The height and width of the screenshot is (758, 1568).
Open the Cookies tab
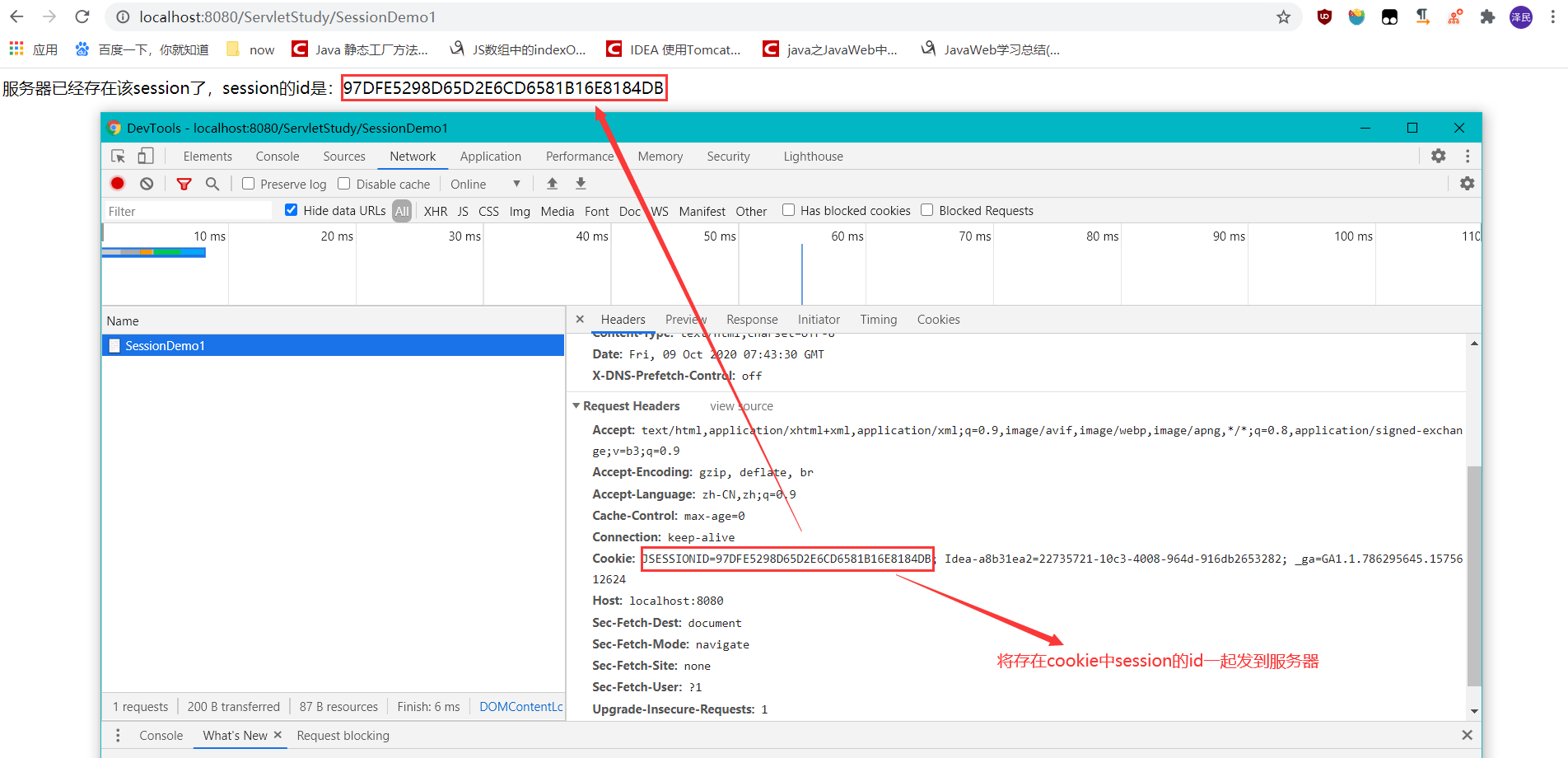[x=938, y=320]
